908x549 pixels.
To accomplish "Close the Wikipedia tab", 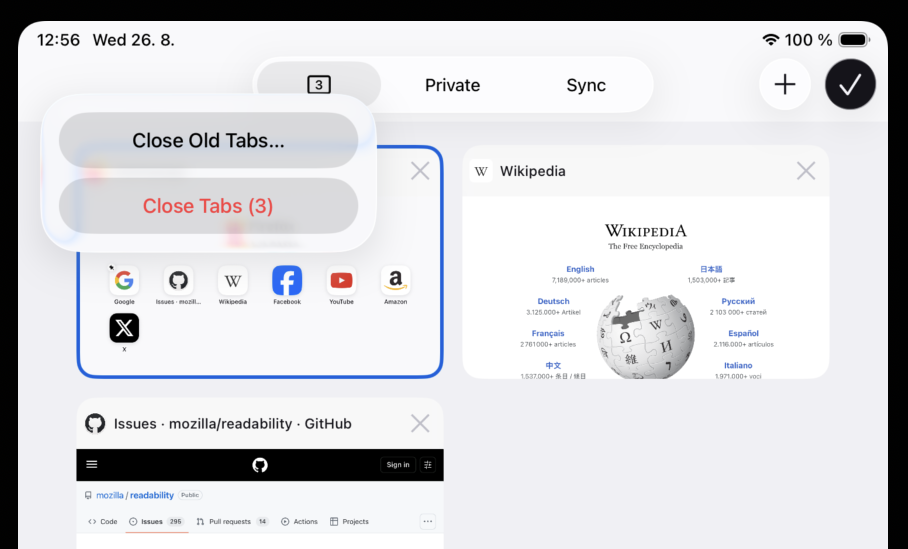I will 806,171.
